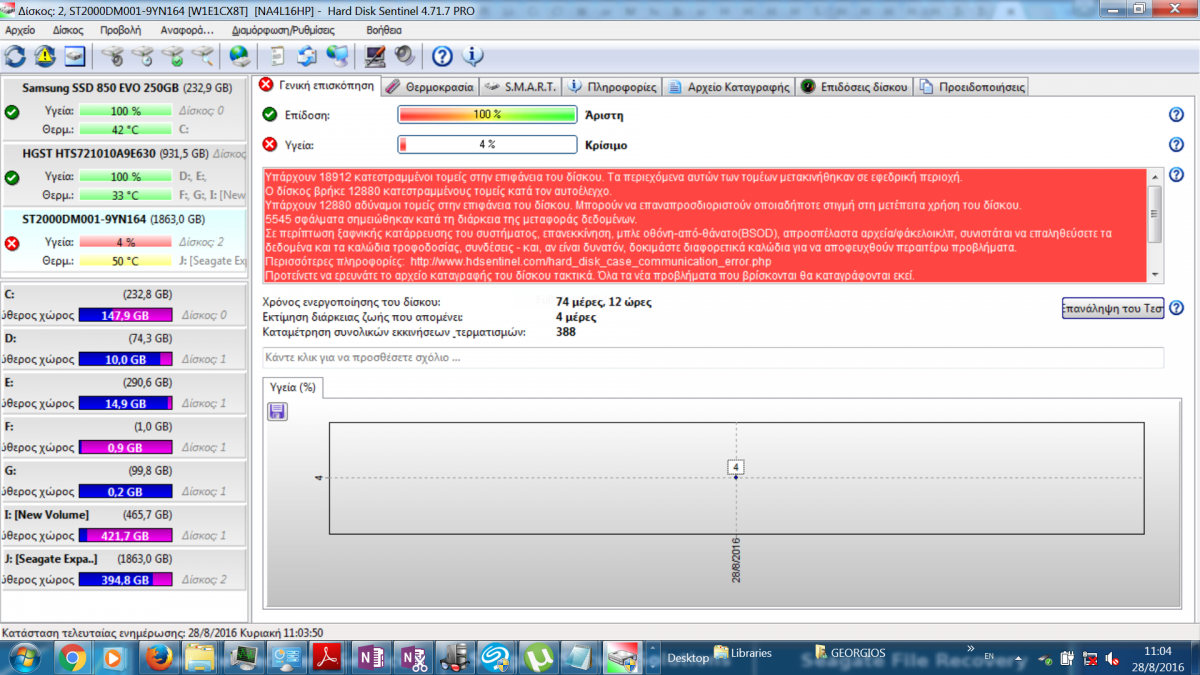Select Samsung SSD 850 EVO 250GB disk

coord(124,109)
